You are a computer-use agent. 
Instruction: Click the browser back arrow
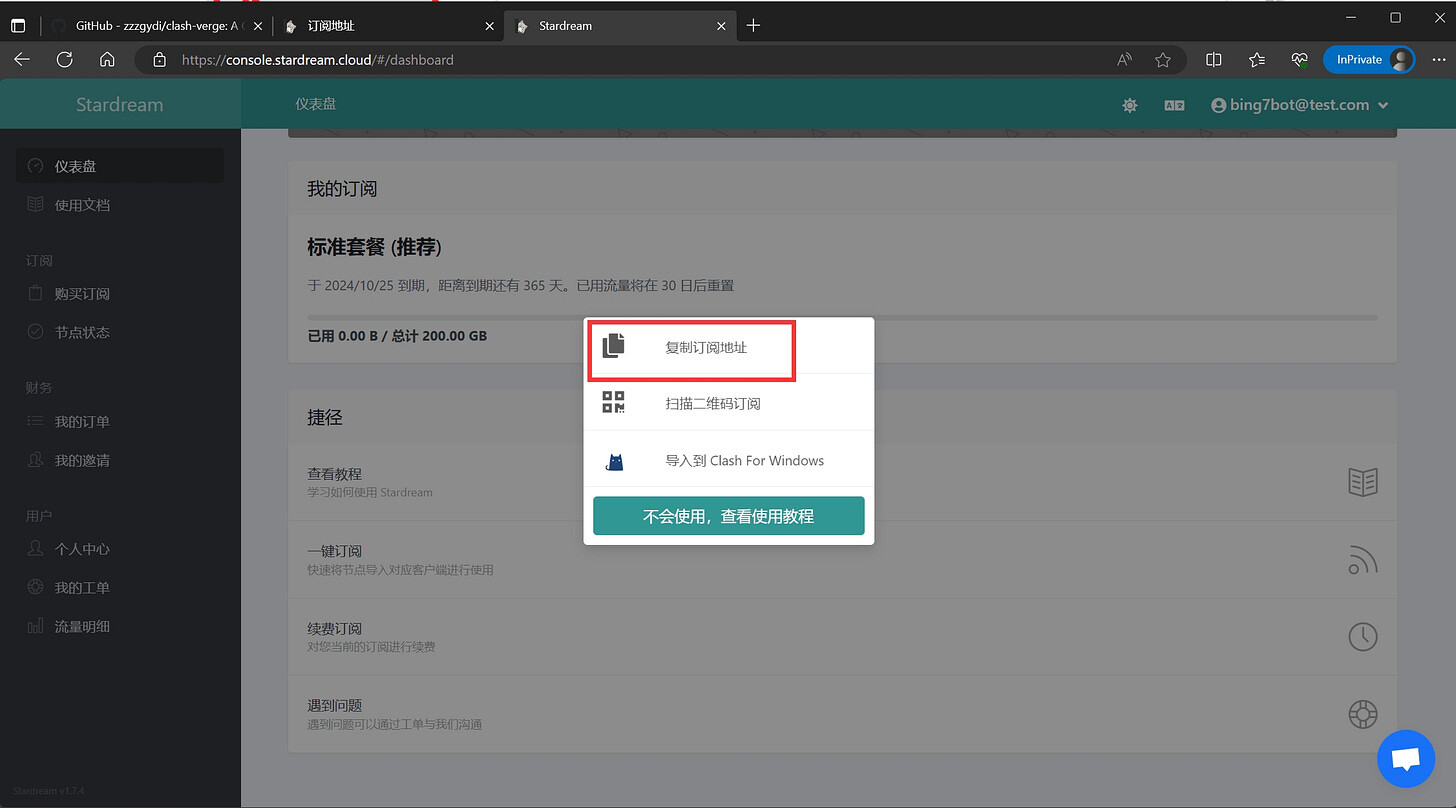tap(22, 60)
